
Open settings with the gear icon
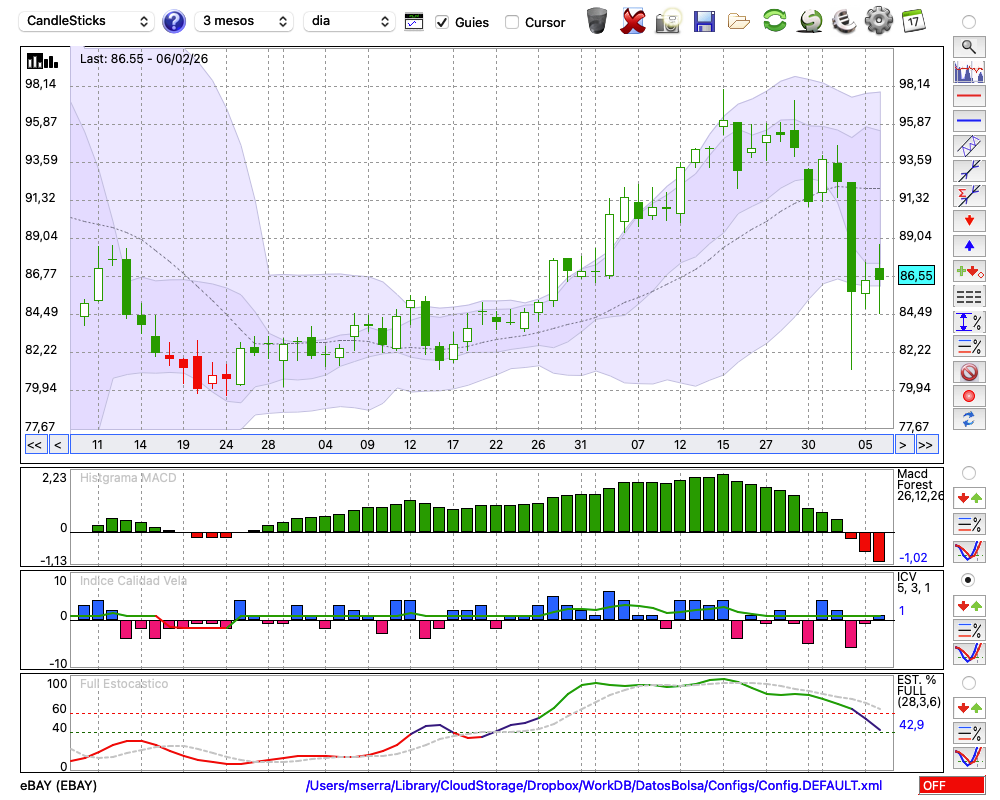(x=878, y=20)
